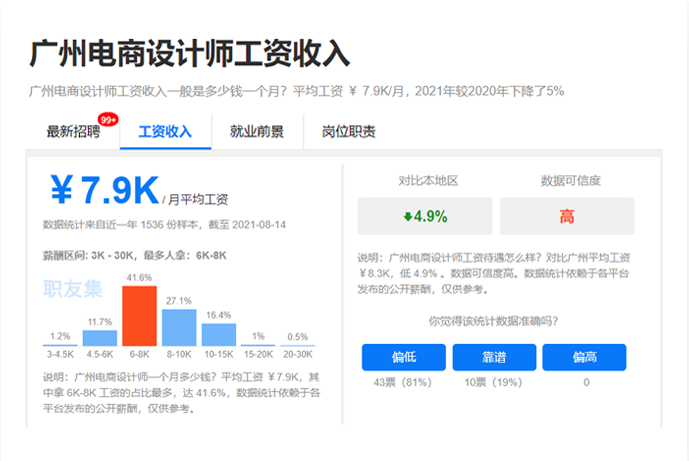Click the 3-4.5K salary range bar
The width and height of the screenshot is (689, 461).
(x=60, y=344)
